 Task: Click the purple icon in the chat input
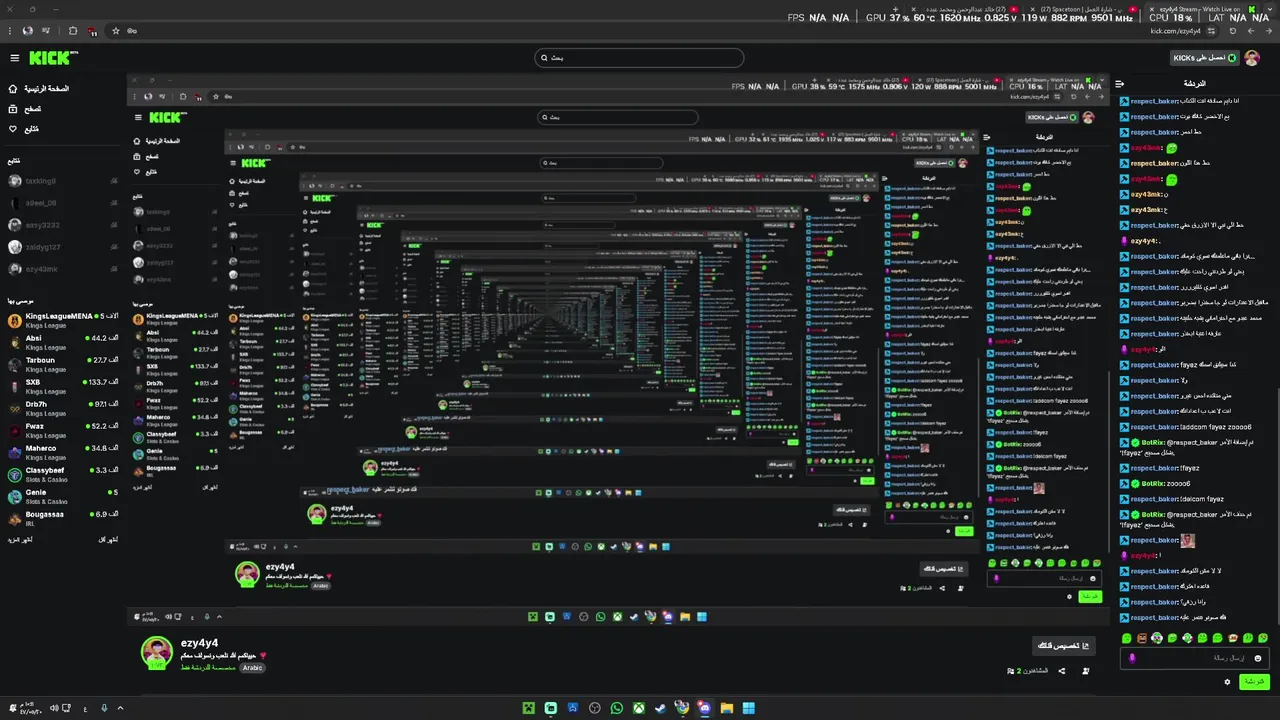tap(1132, 658)
